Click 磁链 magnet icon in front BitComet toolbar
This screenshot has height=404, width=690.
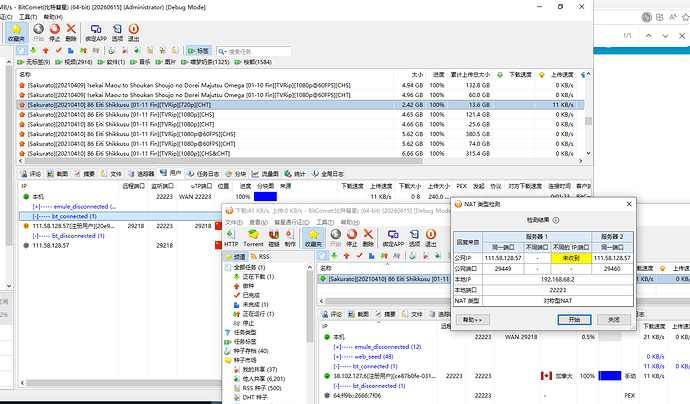click(274, 238)
